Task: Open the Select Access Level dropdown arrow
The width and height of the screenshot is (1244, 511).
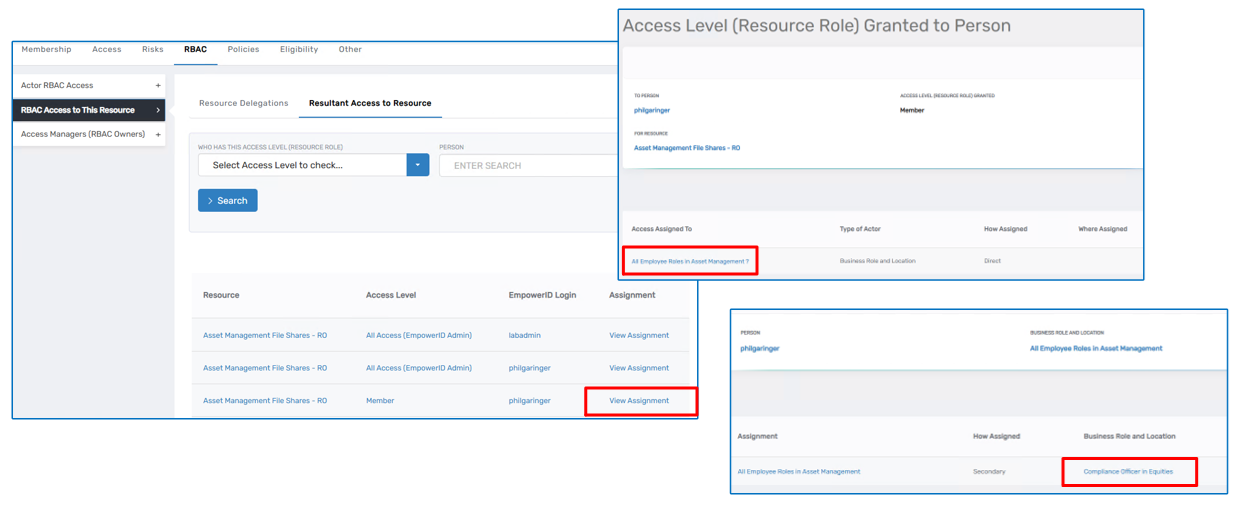Action: coord(418,165)
